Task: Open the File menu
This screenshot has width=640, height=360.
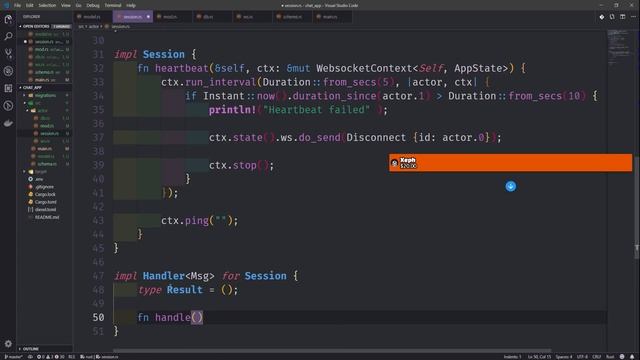Action: tap(17, 5)
